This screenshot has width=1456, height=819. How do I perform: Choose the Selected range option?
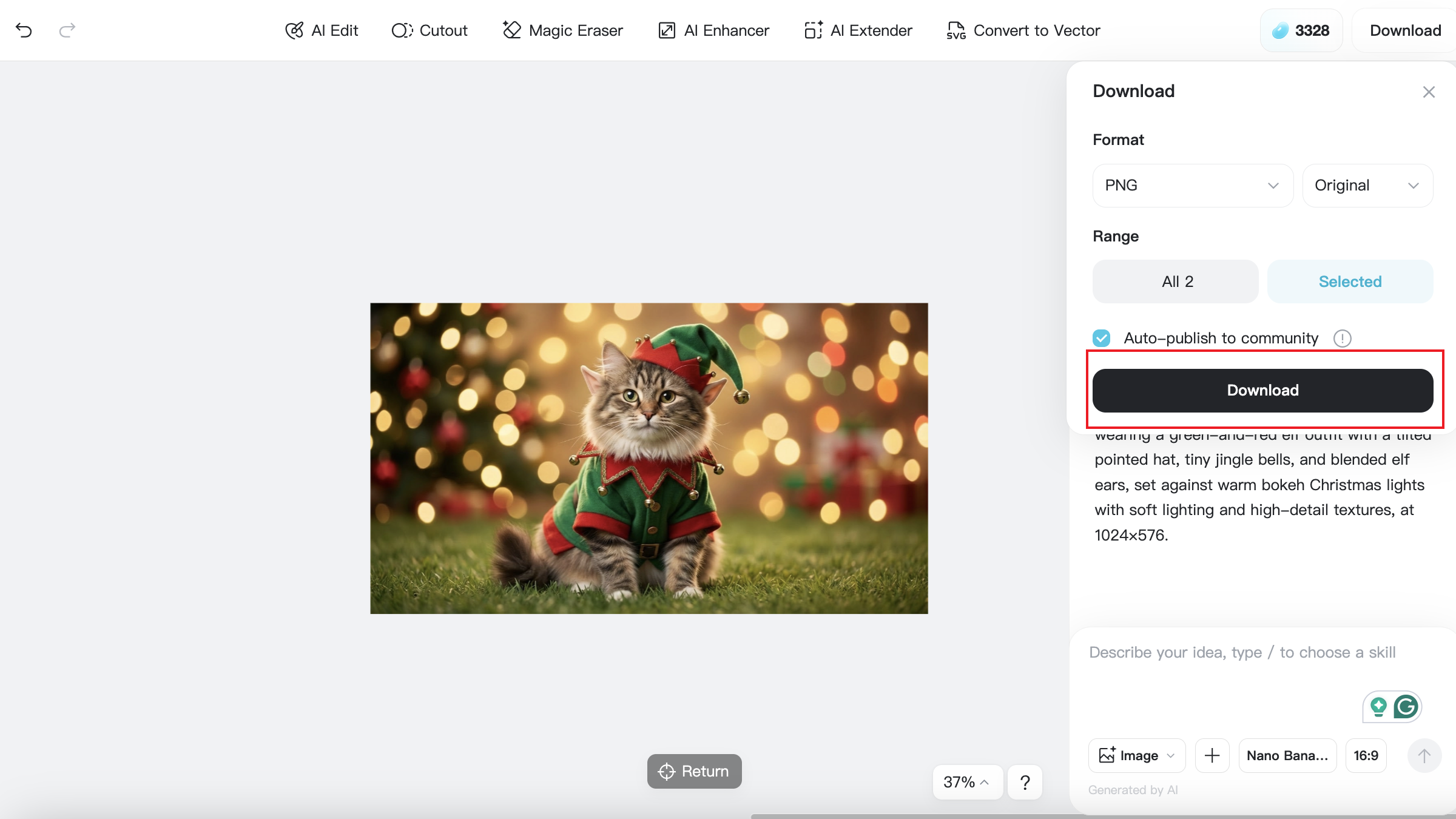[1350, 281]
